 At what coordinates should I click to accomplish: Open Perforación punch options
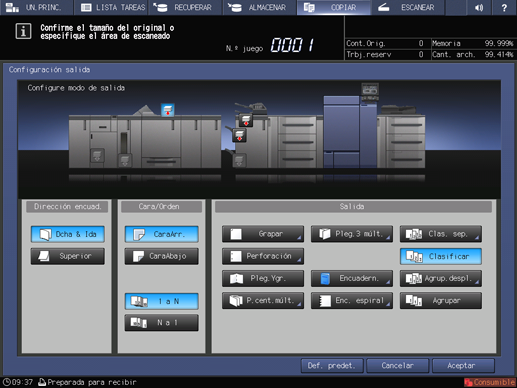point(263,256)
